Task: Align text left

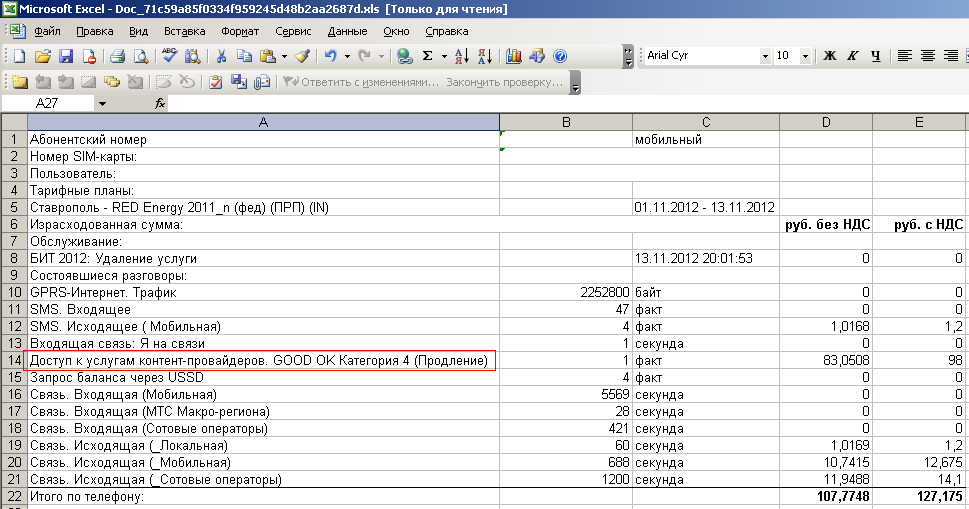Action: pyautogui.click(x=905, y=56)
